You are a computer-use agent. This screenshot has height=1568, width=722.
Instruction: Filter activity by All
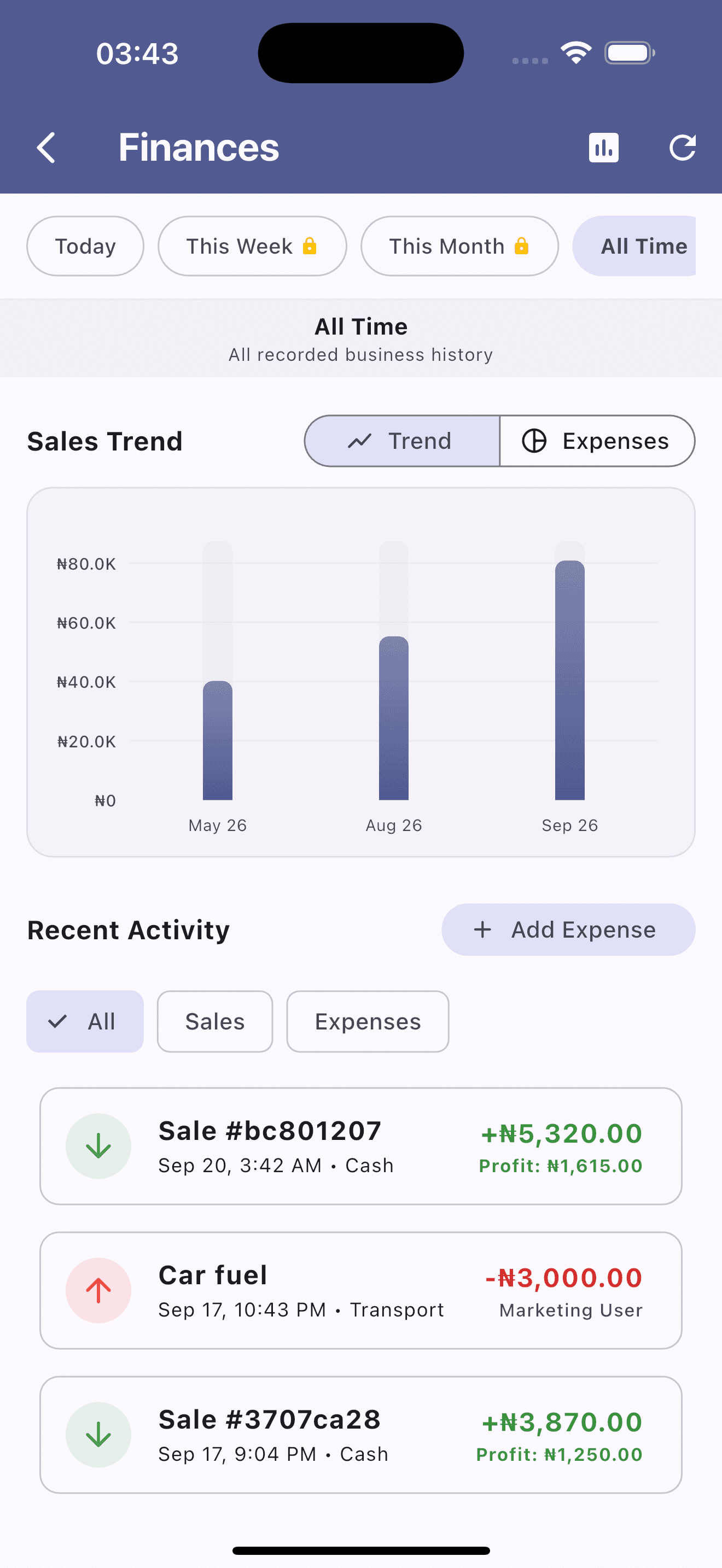click(85, 1021)
